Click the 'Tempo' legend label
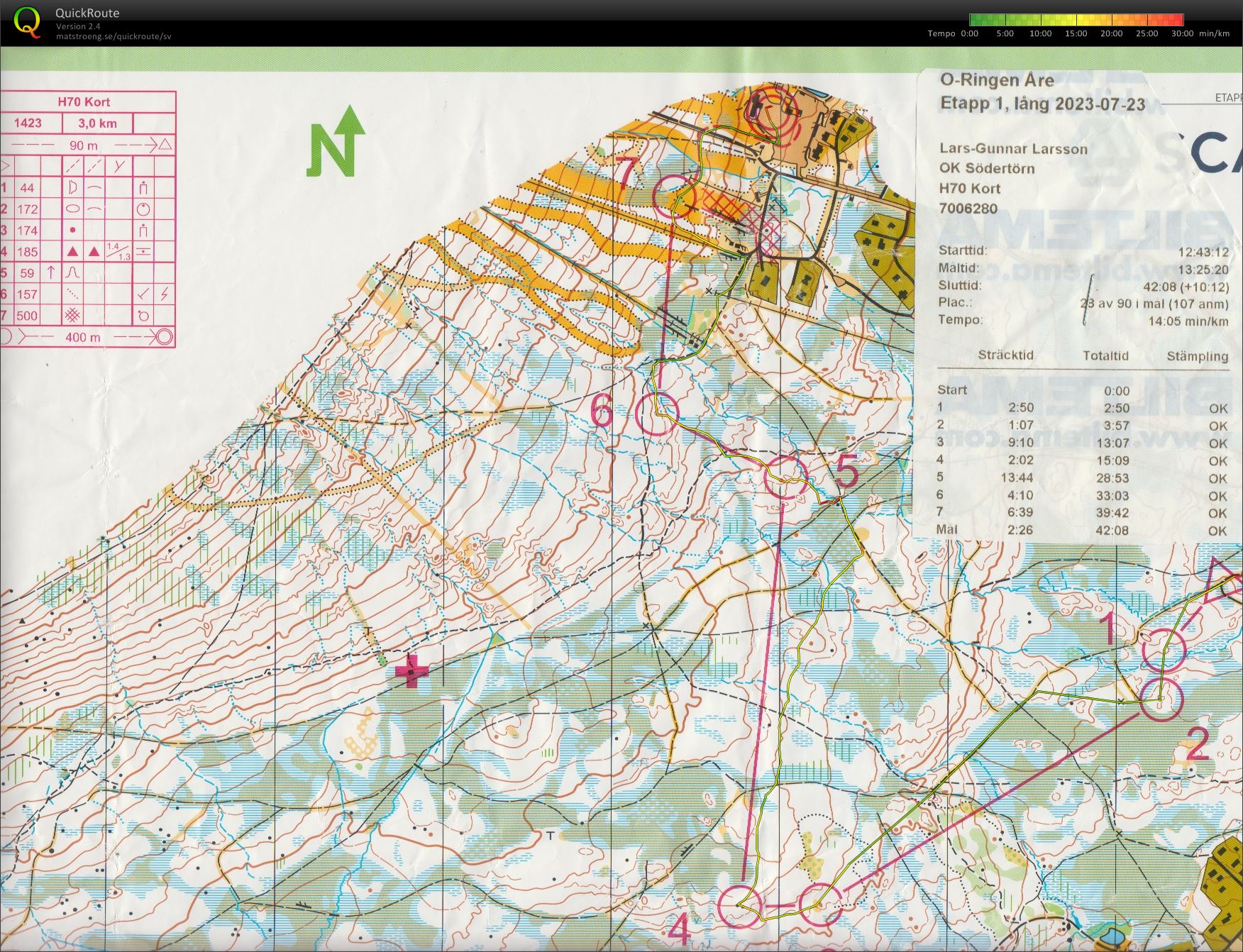The width and height of the screenshot is (1243, 952). click(x=941, y=33)
